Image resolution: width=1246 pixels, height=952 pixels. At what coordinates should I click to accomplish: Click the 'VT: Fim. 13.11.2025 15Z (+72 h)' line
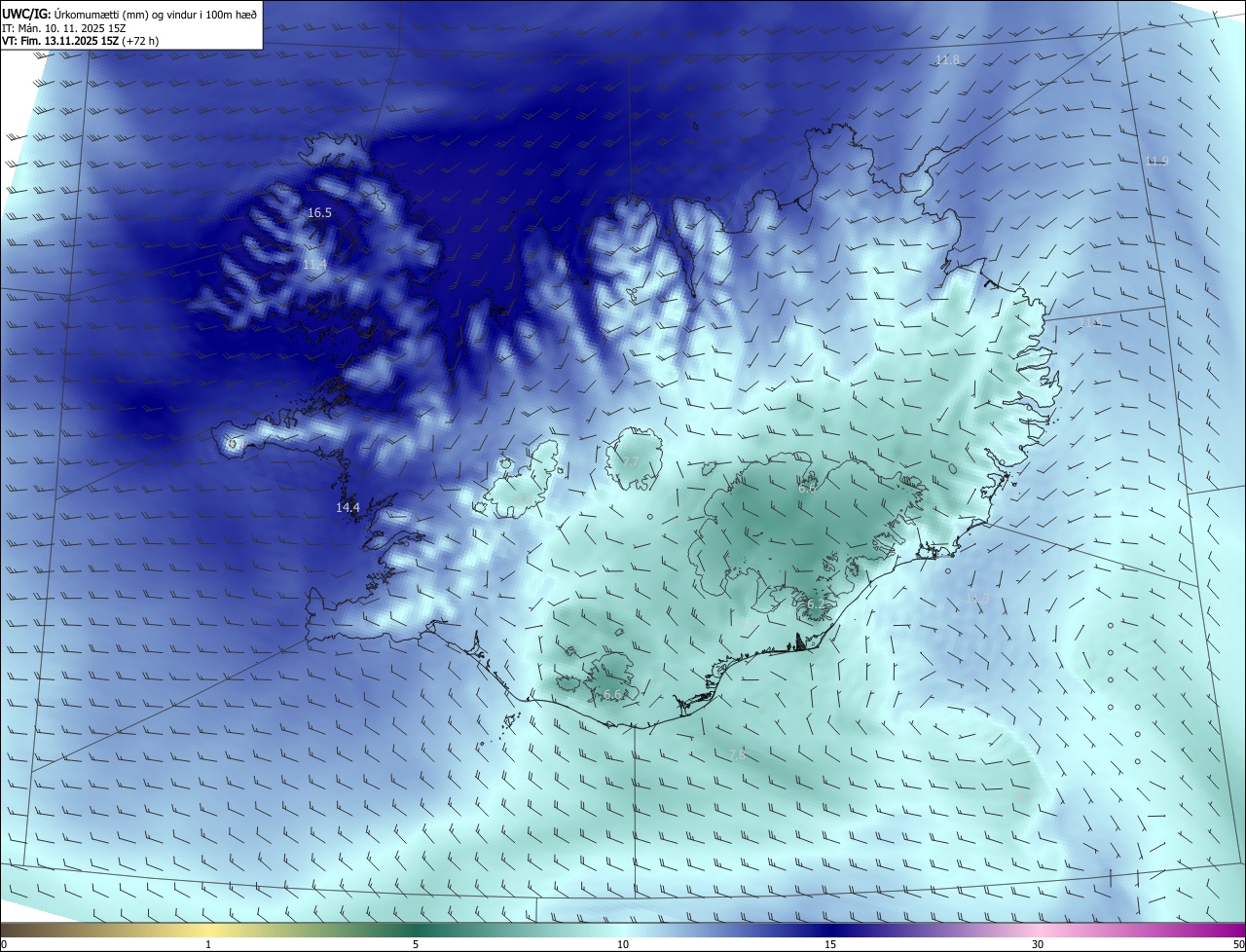click(81, 41)
